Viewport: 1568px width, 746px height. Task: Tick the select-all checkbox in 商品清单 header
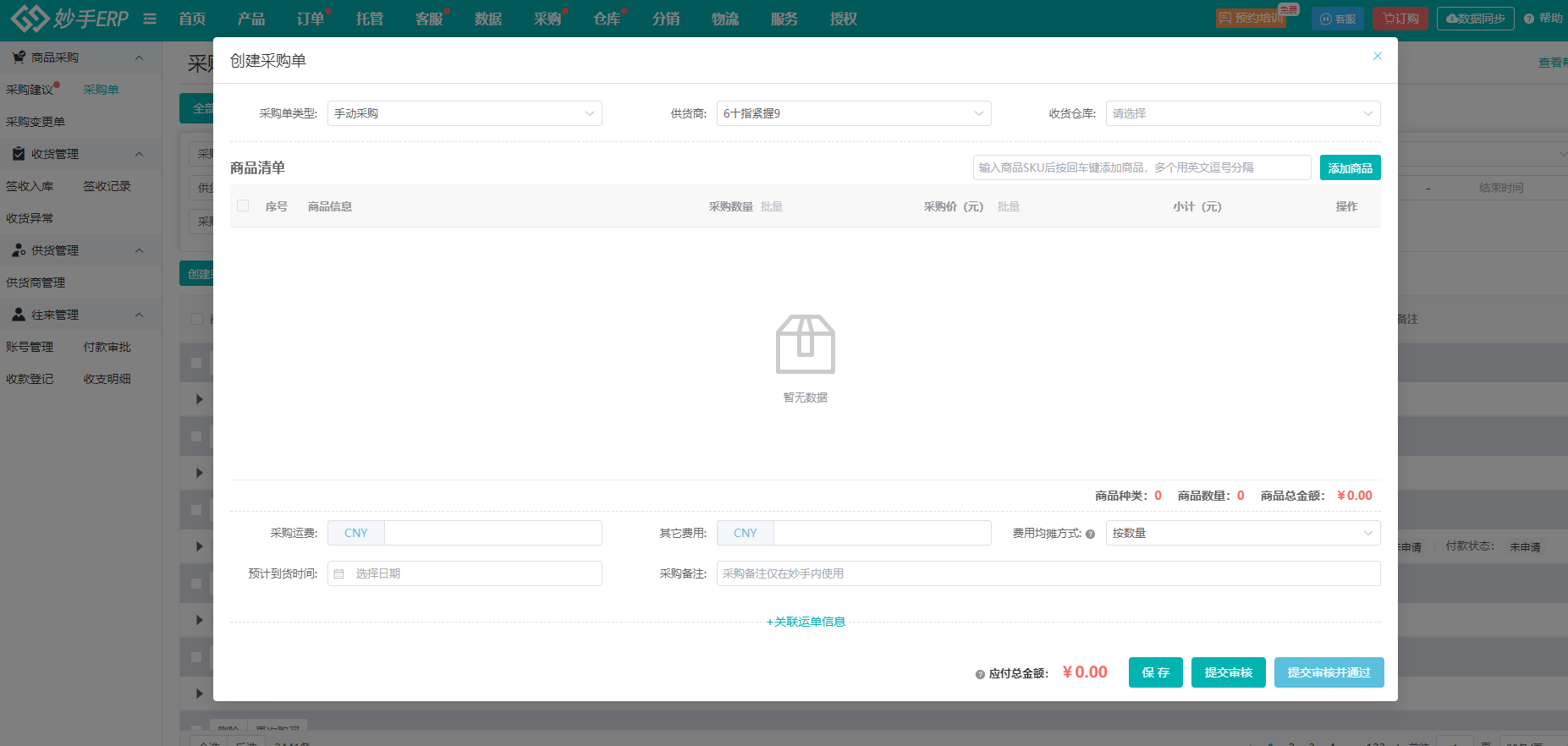click(x=244, y=206)
